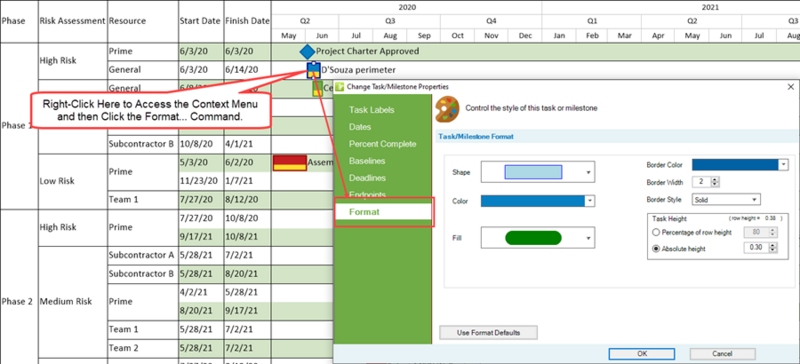Click the D'Souza perimeter task label
Viewport: 800px width, 364px height.
(x=358, y=70)
